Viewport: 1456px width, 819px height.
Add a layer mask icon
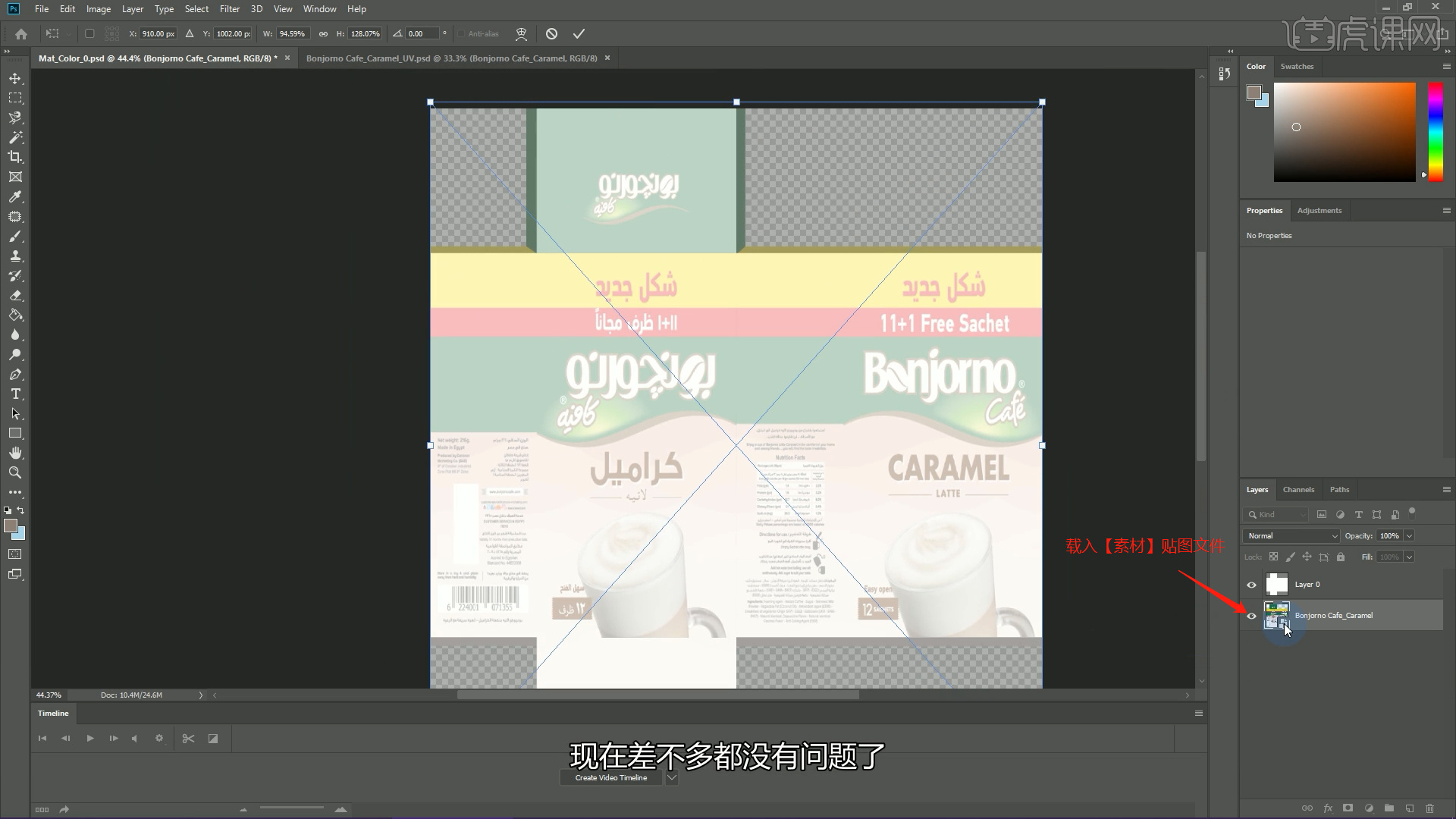coord(1348,808)
